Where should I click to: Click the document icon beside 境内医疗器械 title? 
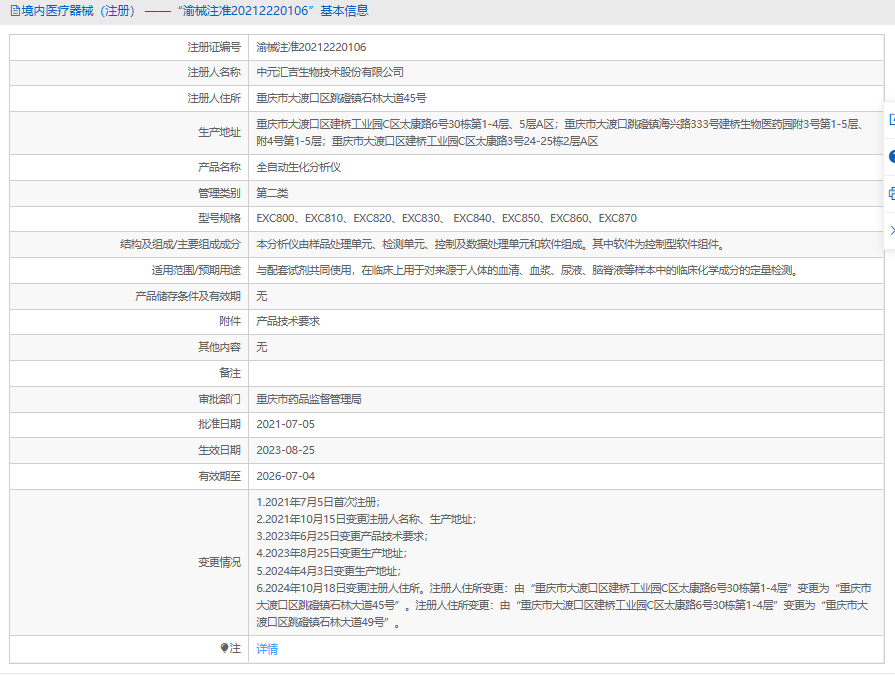(13, 11)
